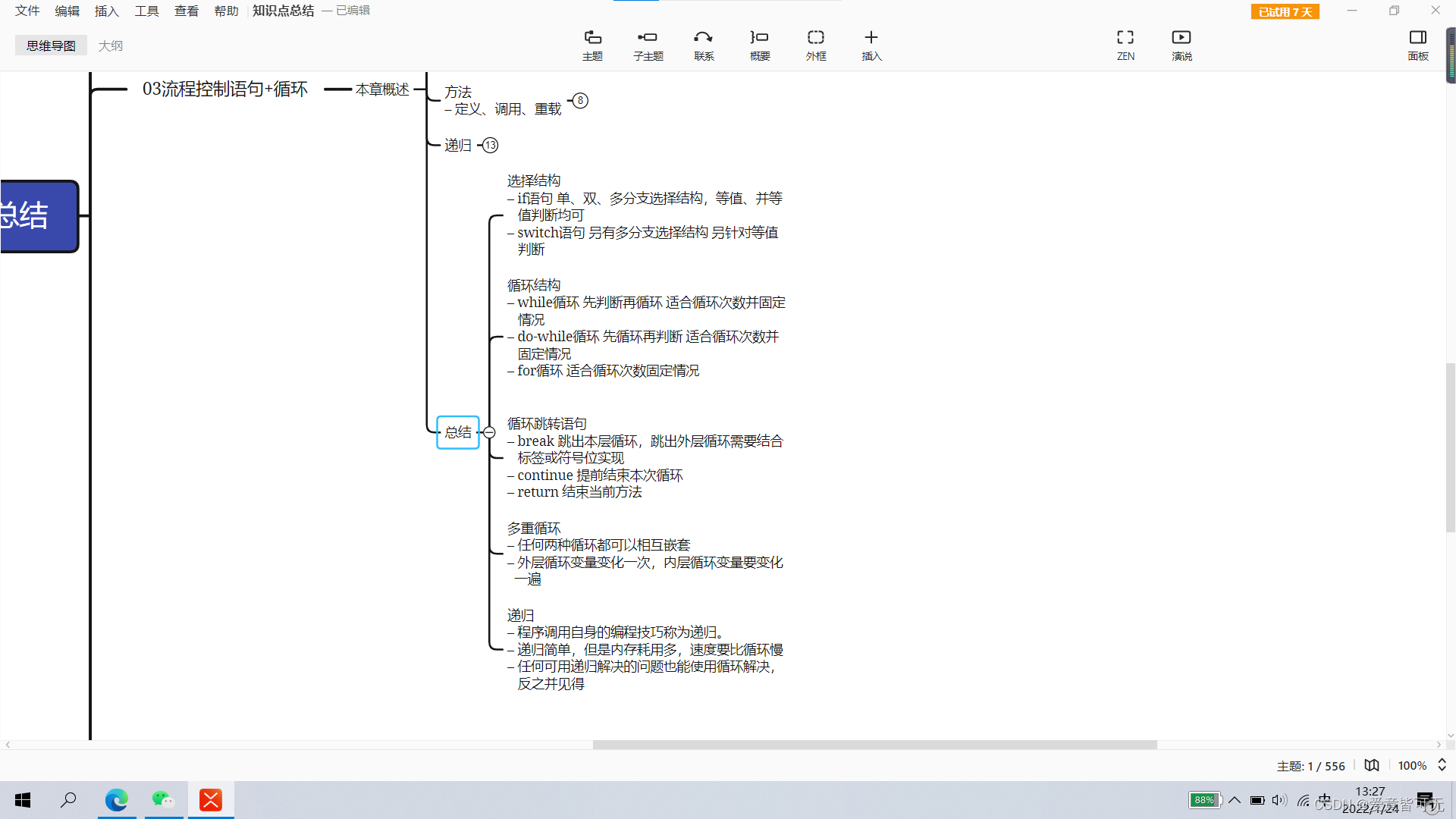The image size is (1456, 819).
Task: Select the 递归 topic node under 本章概述
Action: [458, 145]
